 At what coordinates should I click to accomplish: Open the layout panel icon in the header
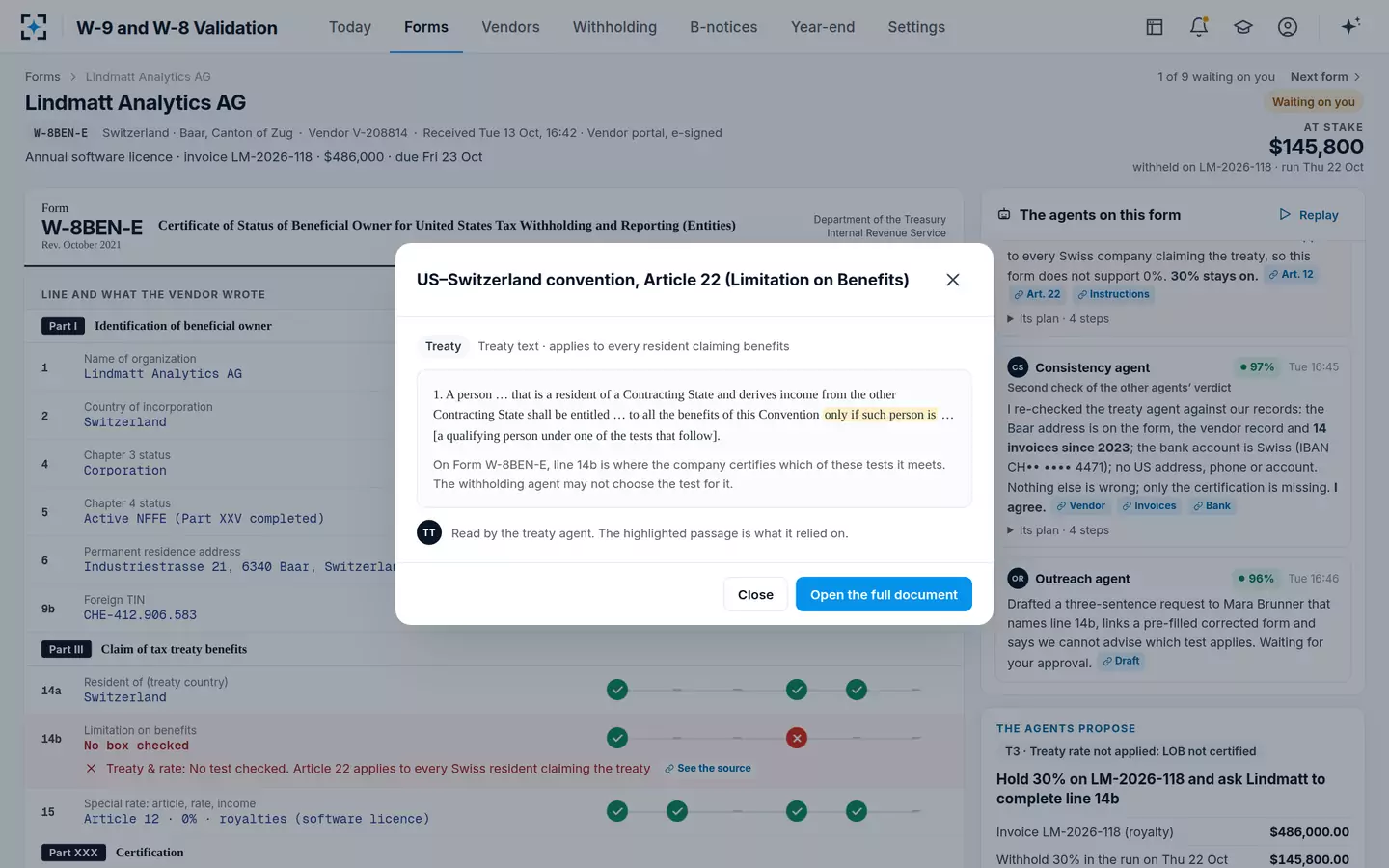pyautogui.click(x=1155, y=27)
